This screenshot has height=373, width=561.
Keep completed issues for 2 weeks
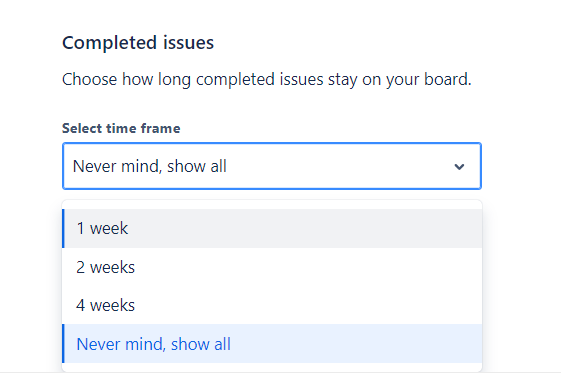coord(272,267)
